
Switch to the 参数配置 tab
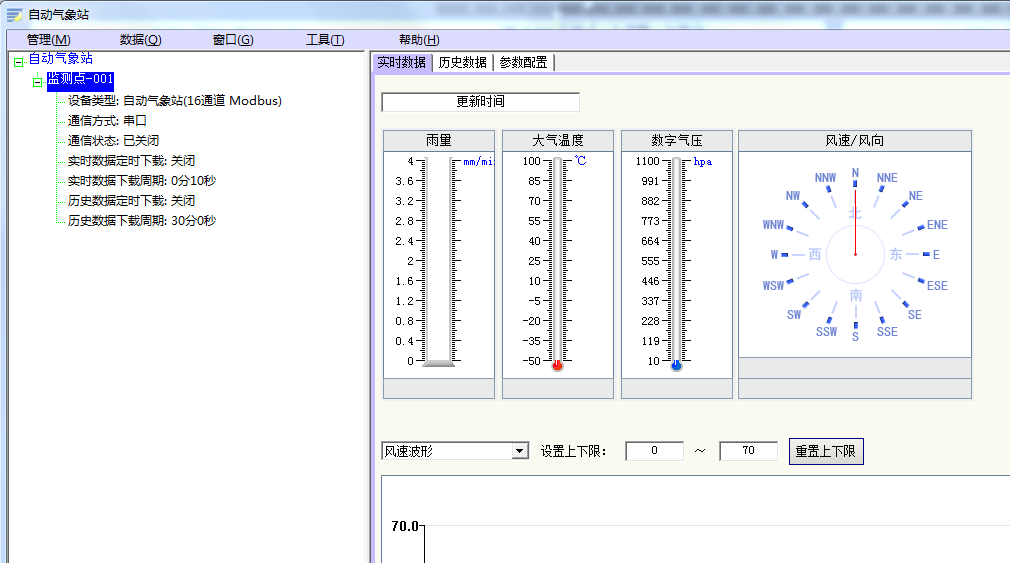click(x=523, y=62)
